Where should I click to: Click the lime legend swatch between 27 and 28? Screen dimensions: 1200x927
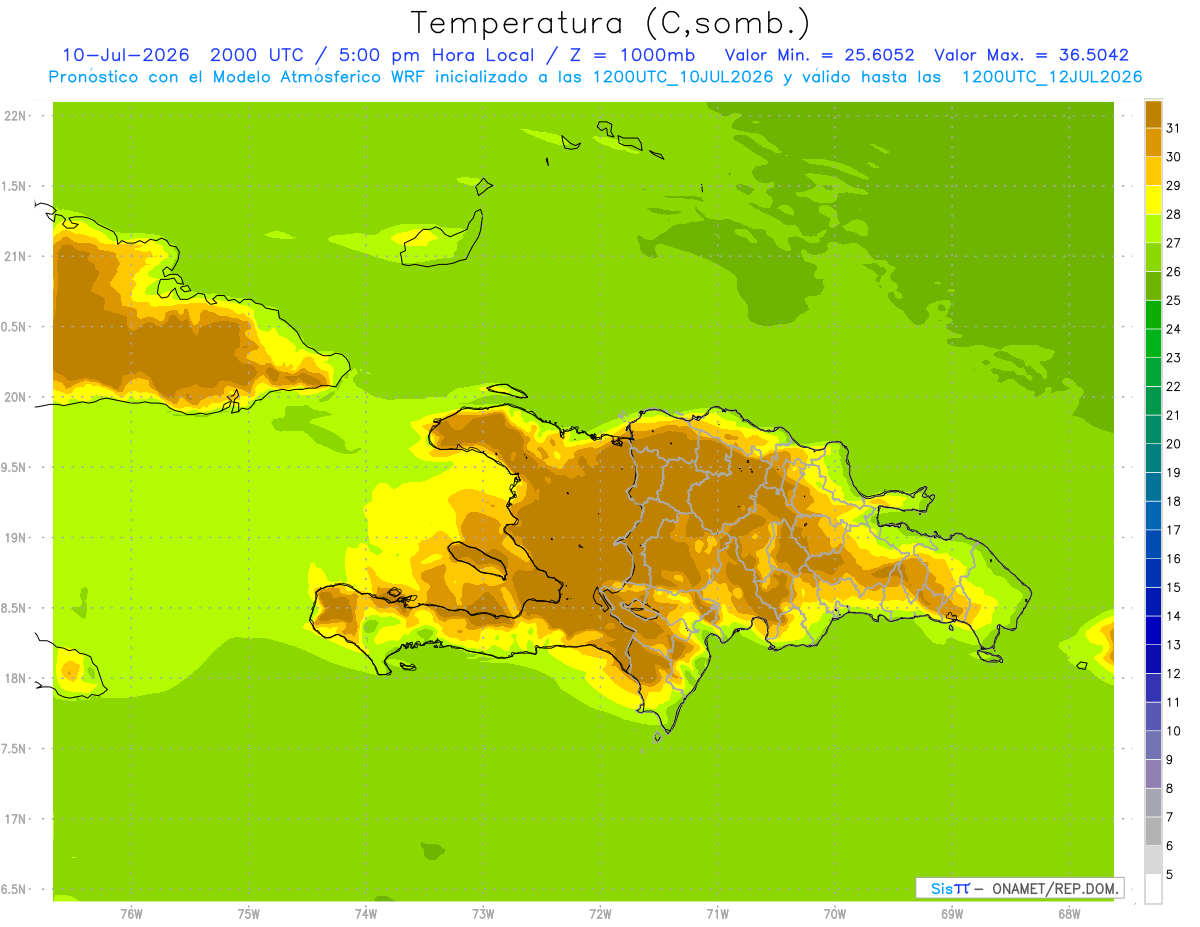tap(1153, 229)
